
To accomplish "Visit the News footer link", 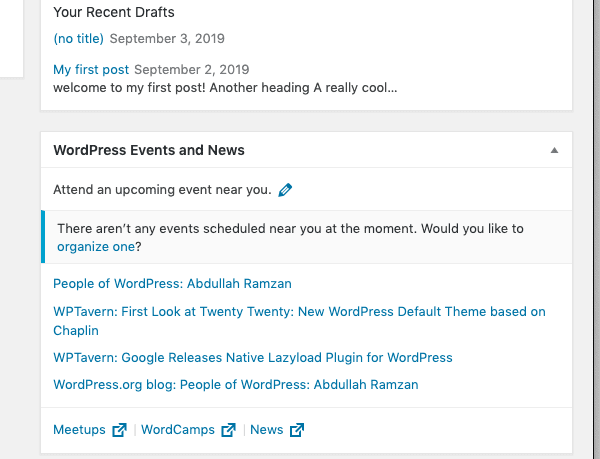I will click(267, 430).
